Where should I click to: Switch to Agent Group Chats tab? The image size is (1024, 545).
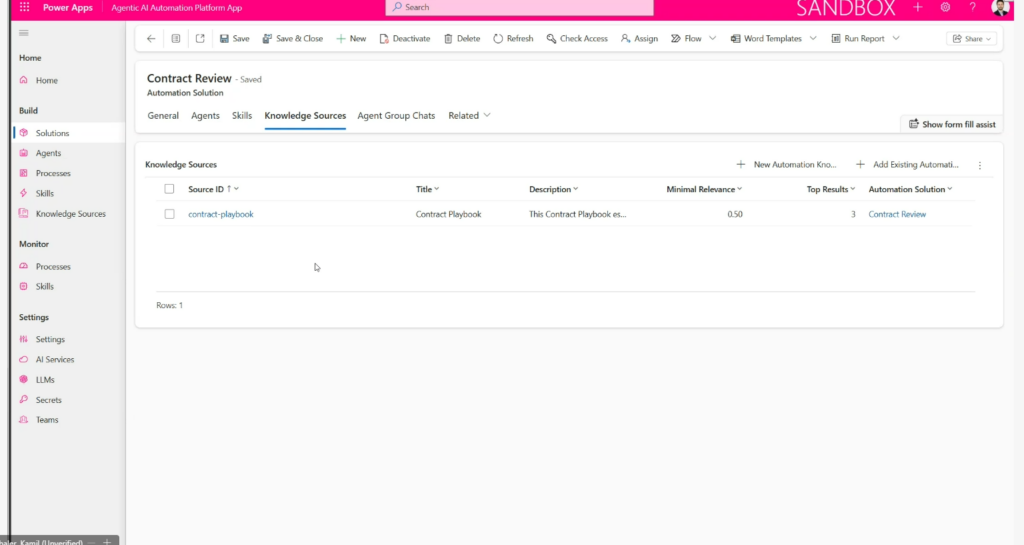point(396,116)
